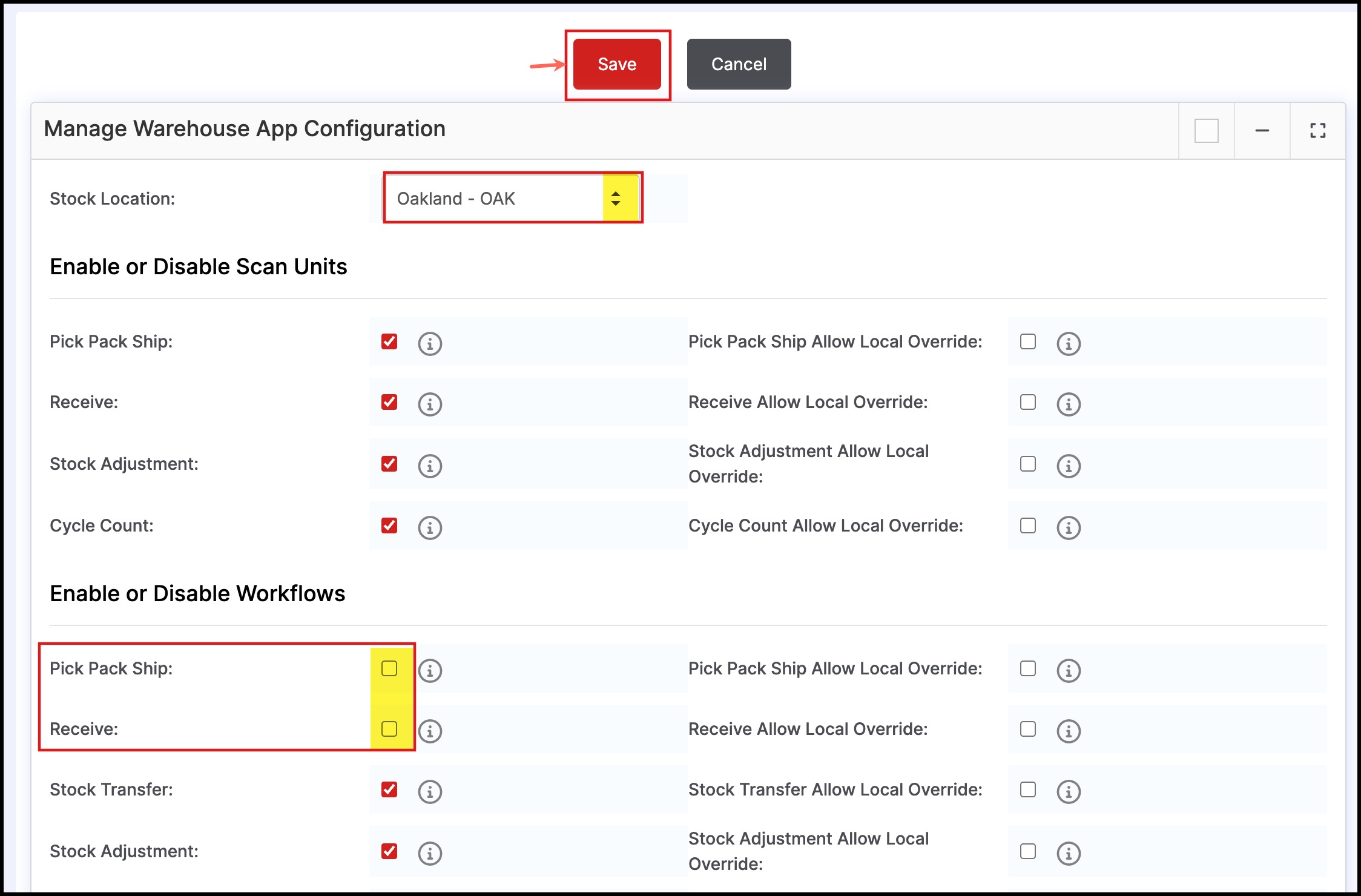Click the info icon beside Scan Units Receive checkbox

click(x=430, y=404)
